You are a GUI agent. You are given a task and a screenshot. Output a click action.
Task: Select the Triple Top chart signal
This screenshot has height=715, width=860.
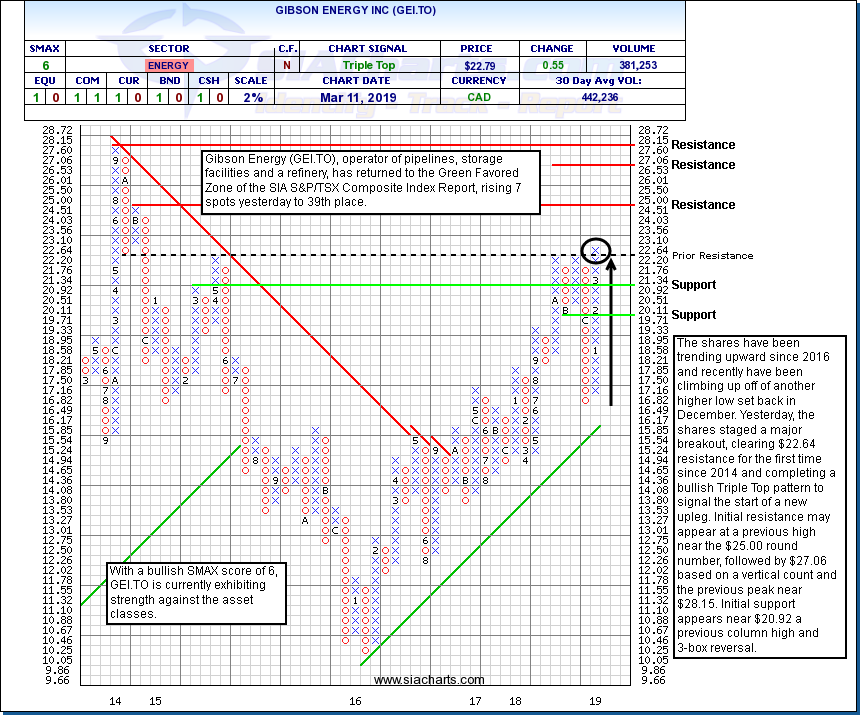tap(368, 65)
